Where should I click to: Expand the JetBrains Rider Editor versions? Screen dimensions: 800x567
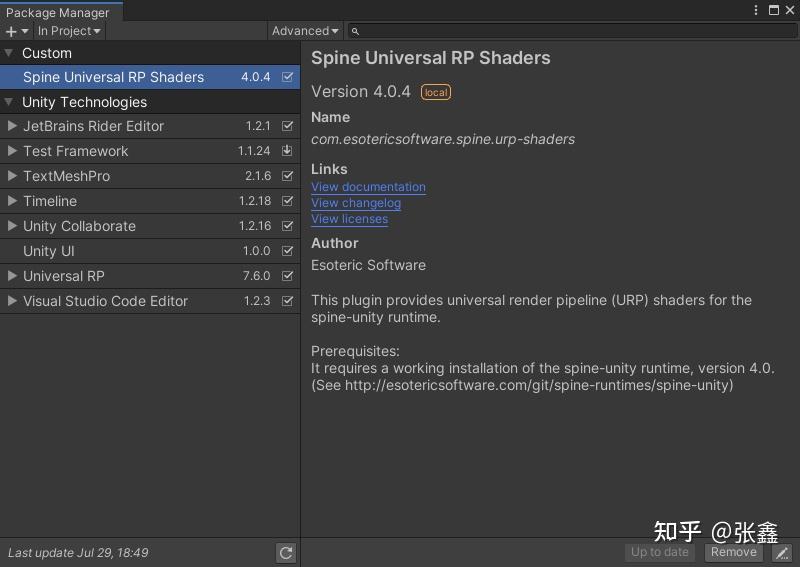[12, 126]
